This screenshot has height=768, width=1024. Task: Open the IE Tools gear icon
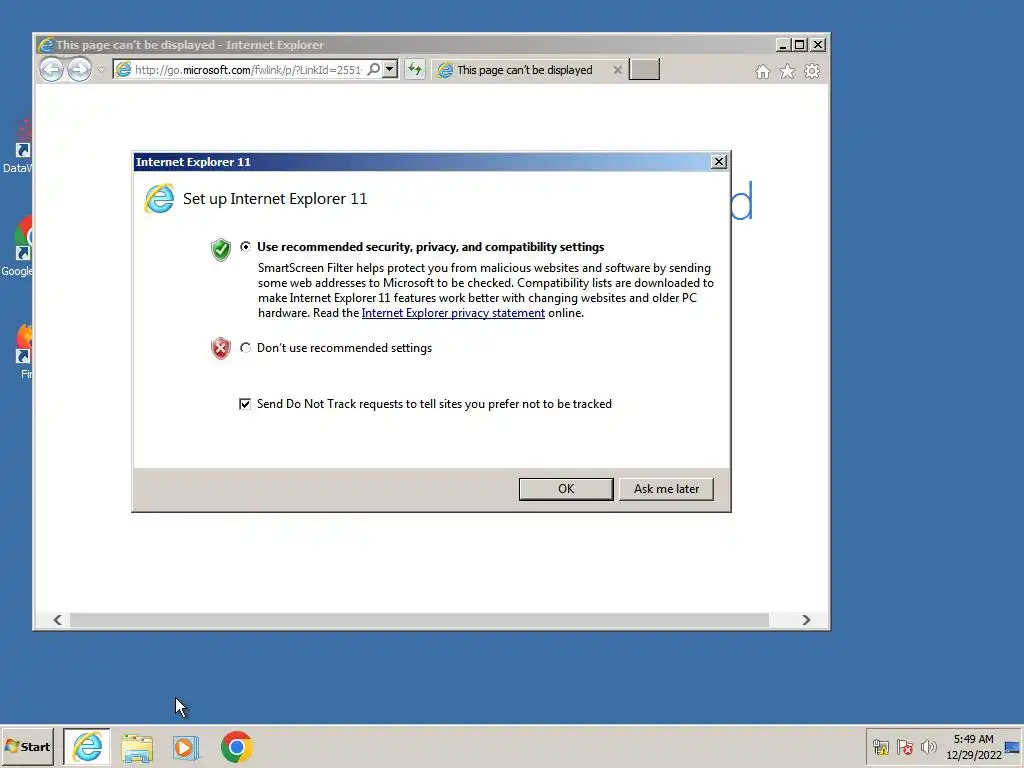tap(812, 71)
